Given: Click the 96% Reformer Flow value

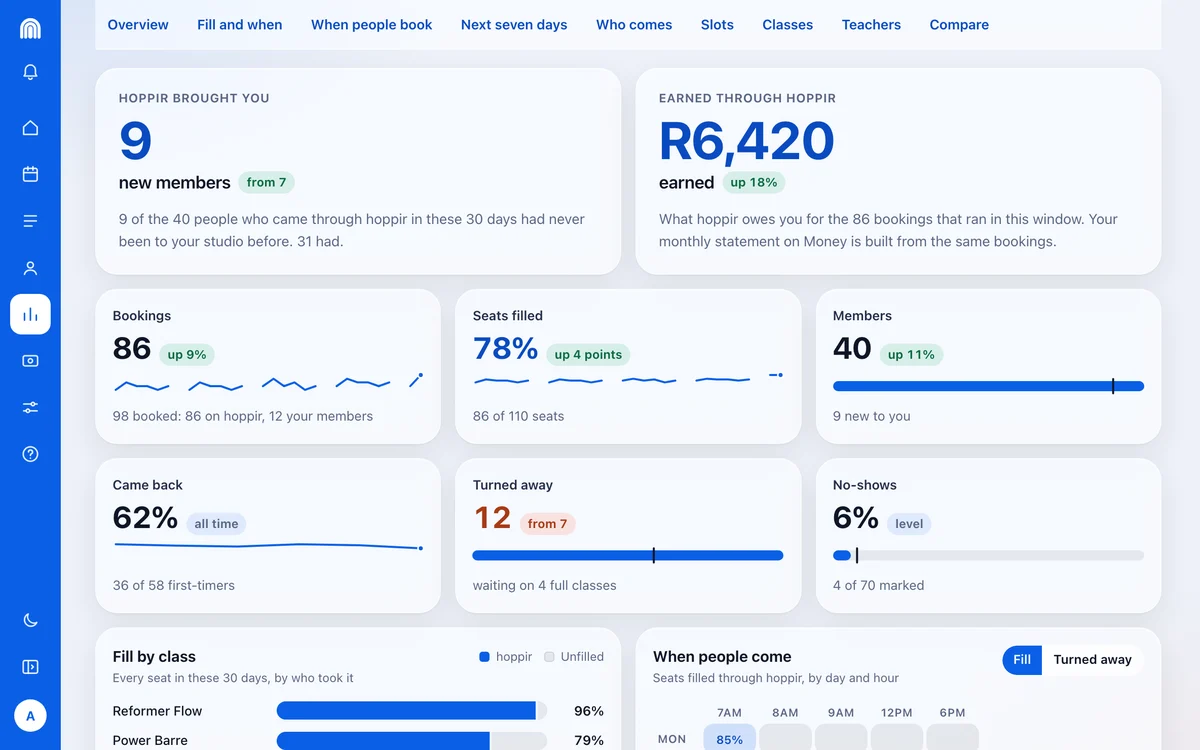Looking at the screenshot, I should click(589, 711).
